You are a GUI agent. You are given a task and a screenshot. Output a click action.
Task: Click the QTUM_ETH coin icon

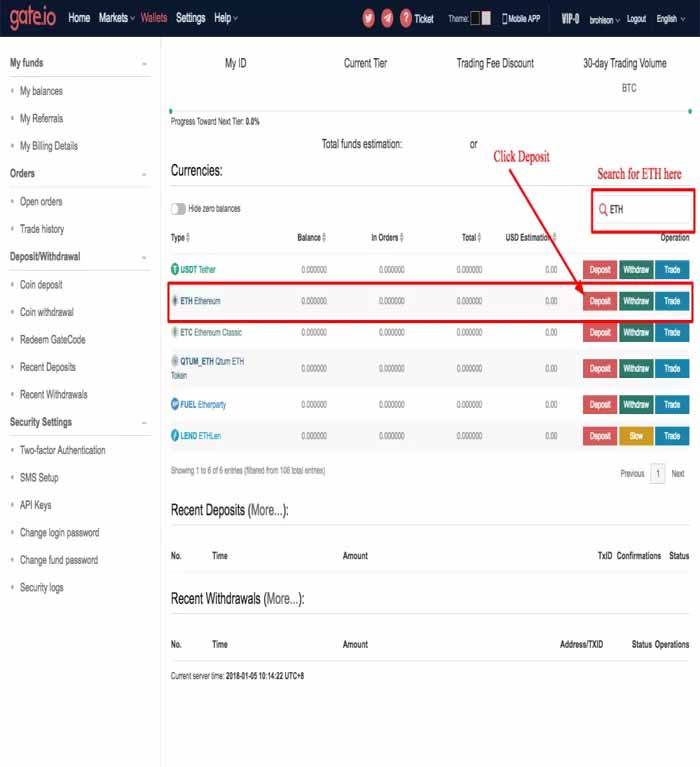(175, 361)
